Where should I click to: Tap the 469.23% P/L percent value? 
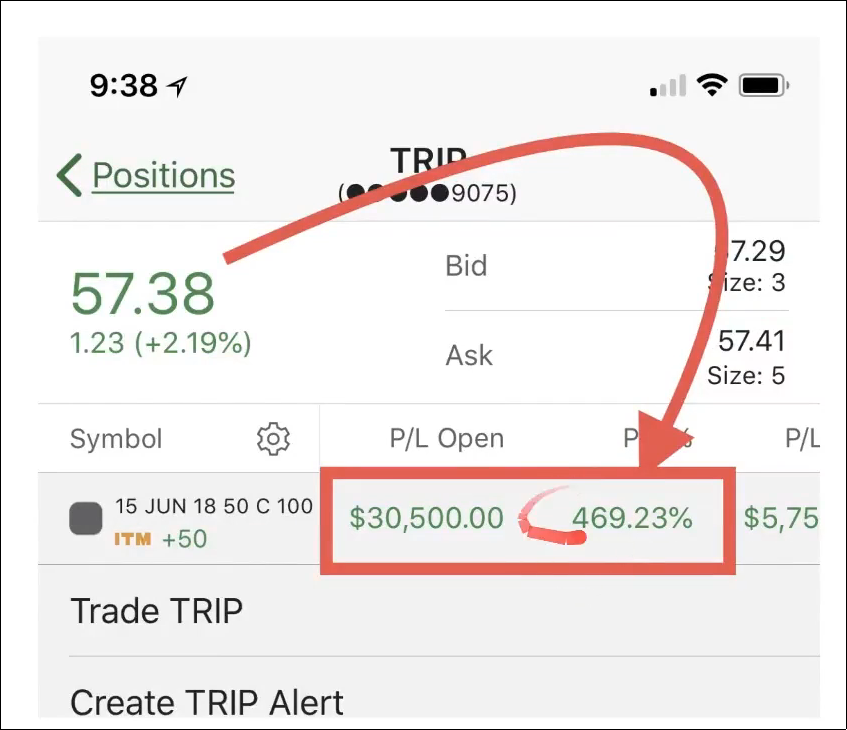tap(633, 518)
